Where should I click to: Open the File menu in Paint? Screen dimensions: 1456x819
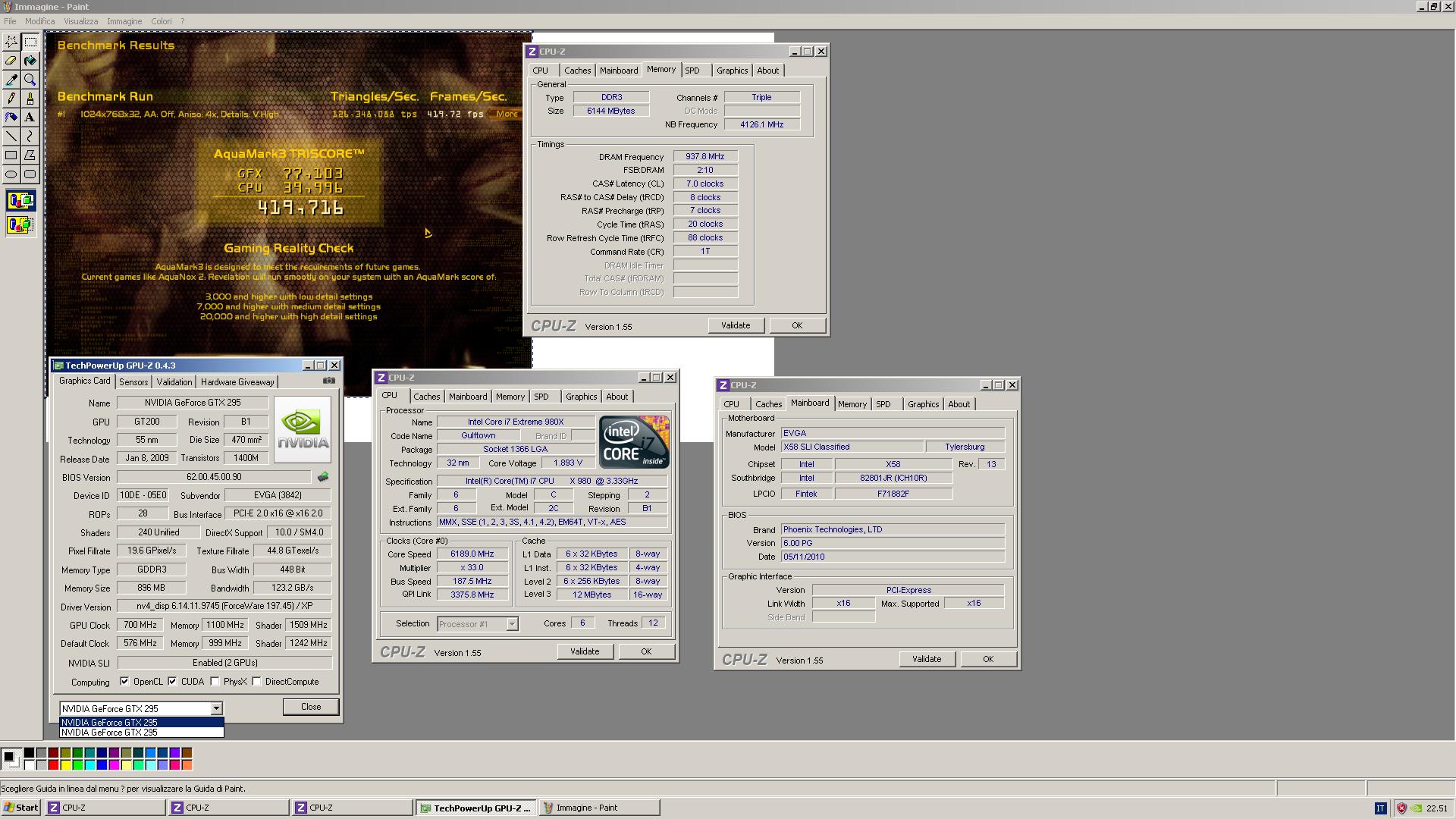point(10,21)
